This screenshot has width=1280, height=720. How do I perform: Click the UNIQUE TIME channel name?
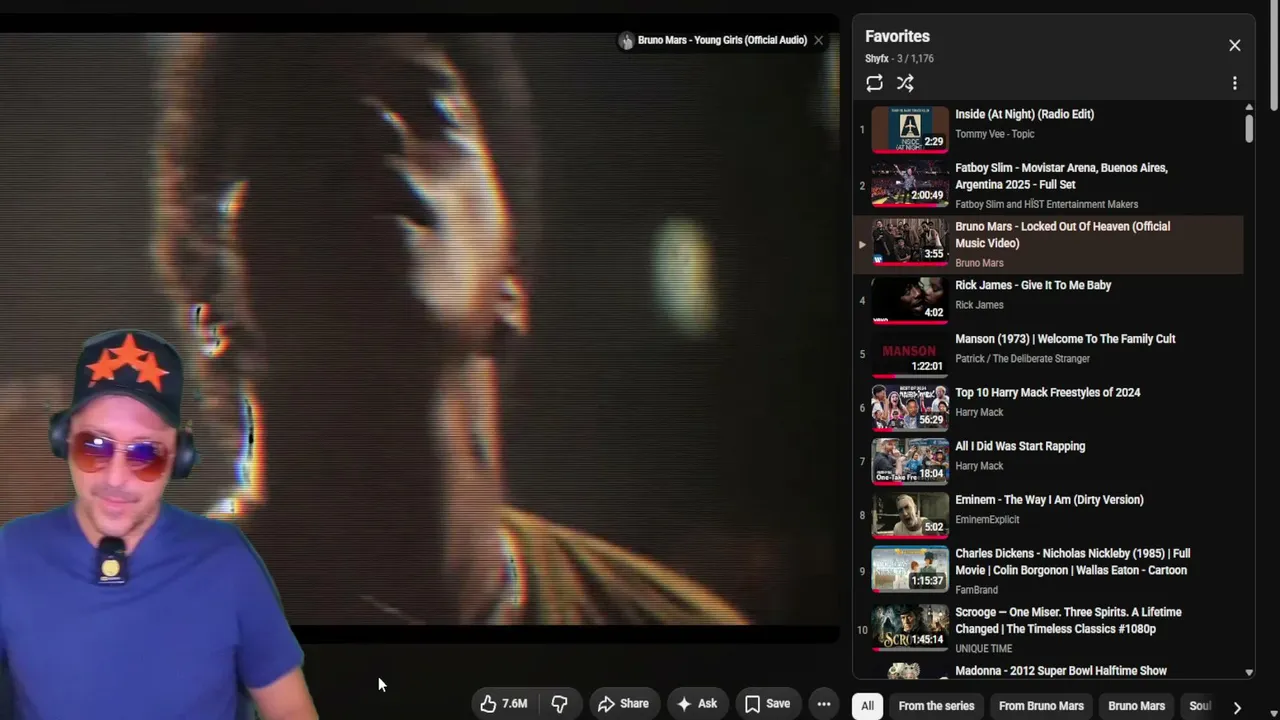(x=983, y=649)
